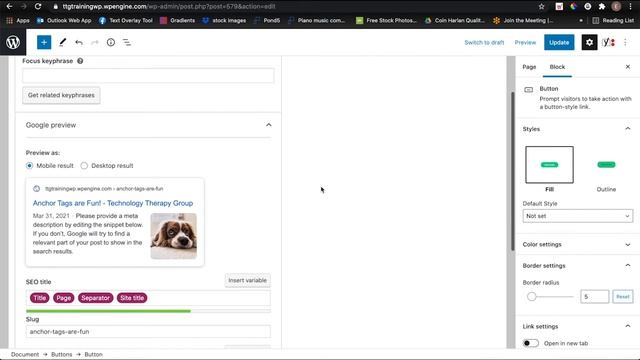Image resolution: width=640 pixels, height=360 pixels.
Task: Open the Chrome three-dot menu
Action: 630,6
